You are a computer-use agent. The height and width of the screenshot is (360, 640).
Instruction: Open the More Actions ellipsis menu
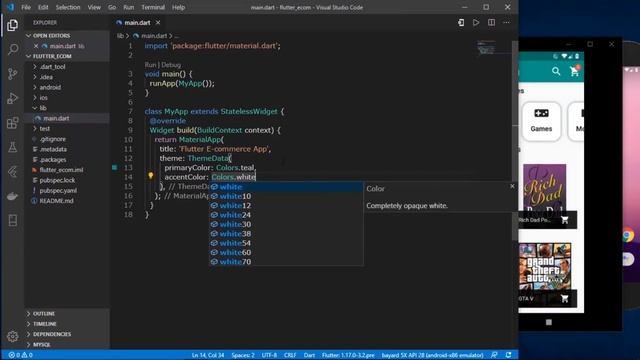click(x=506, y=23)
